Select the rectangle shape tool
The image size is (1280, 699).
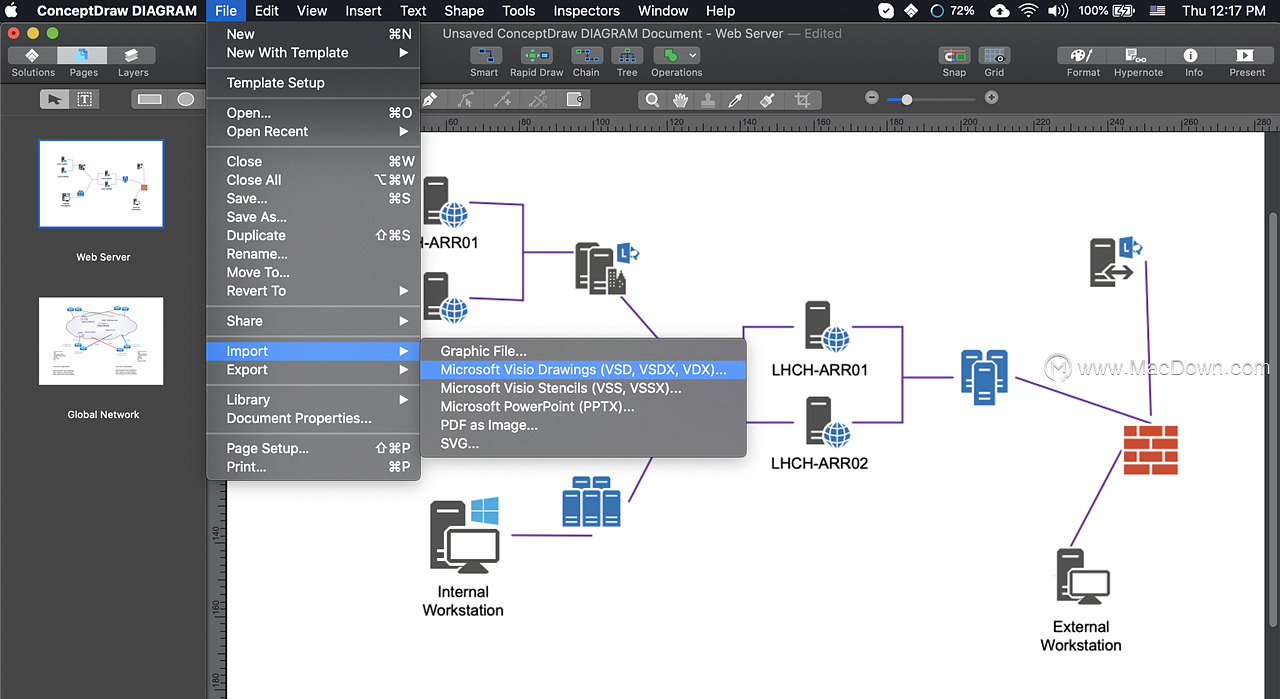pyautogui.click(x=150, y=99)
